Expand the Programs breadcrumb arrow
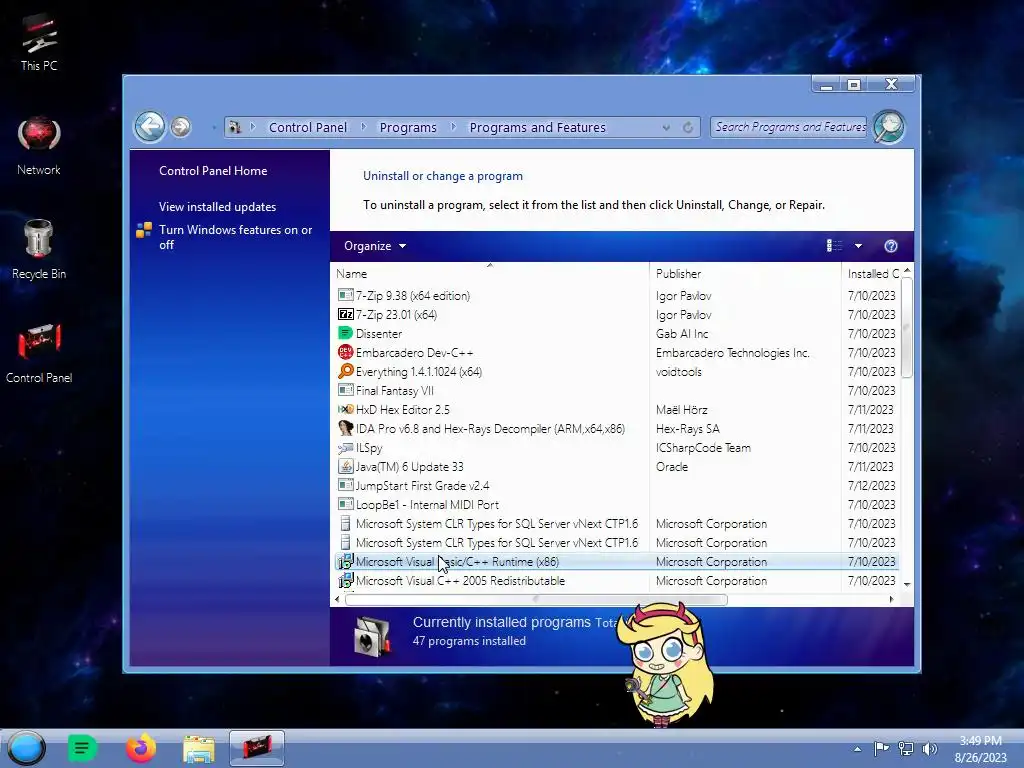Image resolution: width=1024 pixels, height=768 pixels. (x=453, y=127)
